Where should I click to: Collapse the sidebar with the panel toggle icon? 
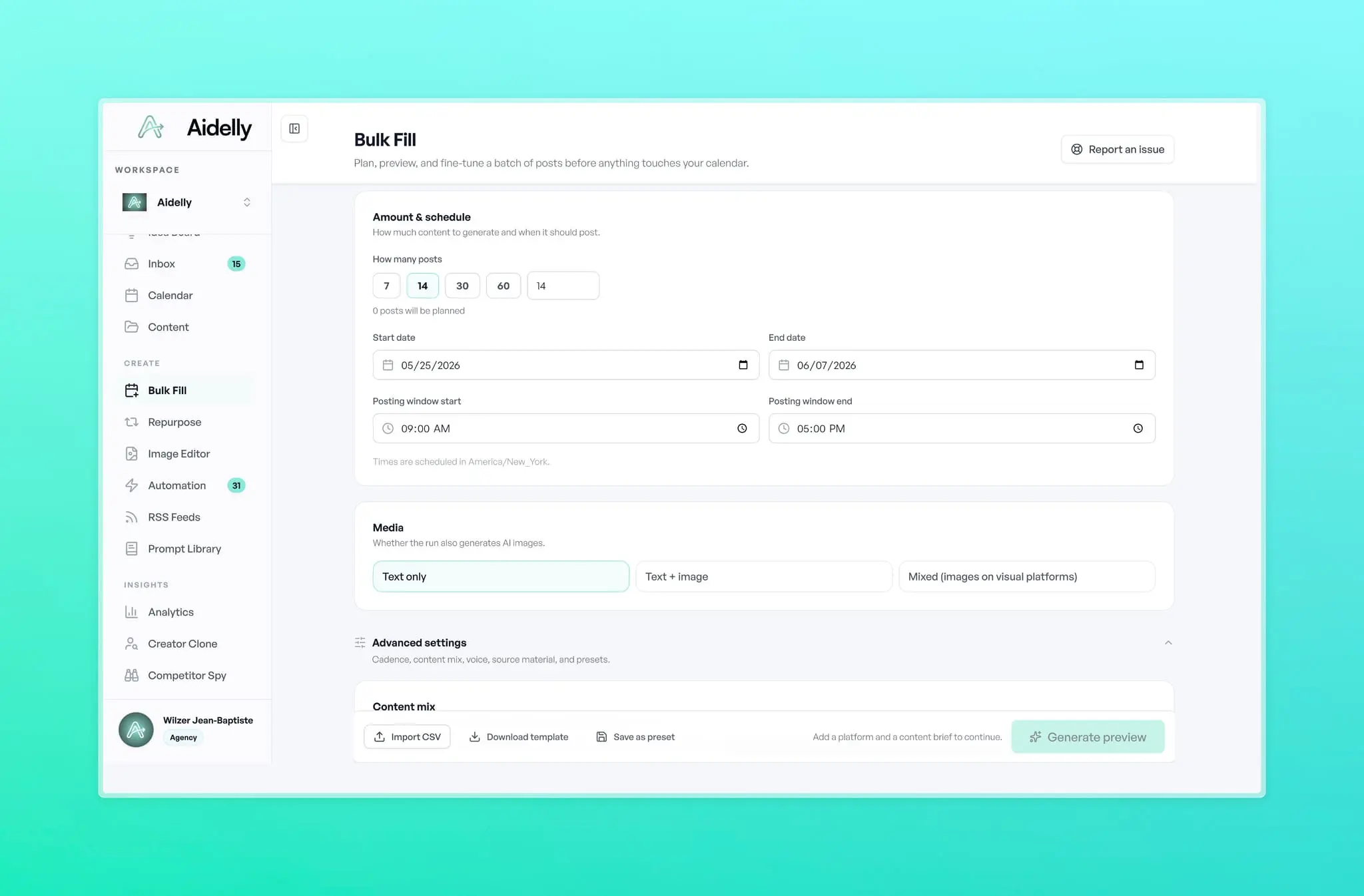pyautogui.click(x=294, y=128)
